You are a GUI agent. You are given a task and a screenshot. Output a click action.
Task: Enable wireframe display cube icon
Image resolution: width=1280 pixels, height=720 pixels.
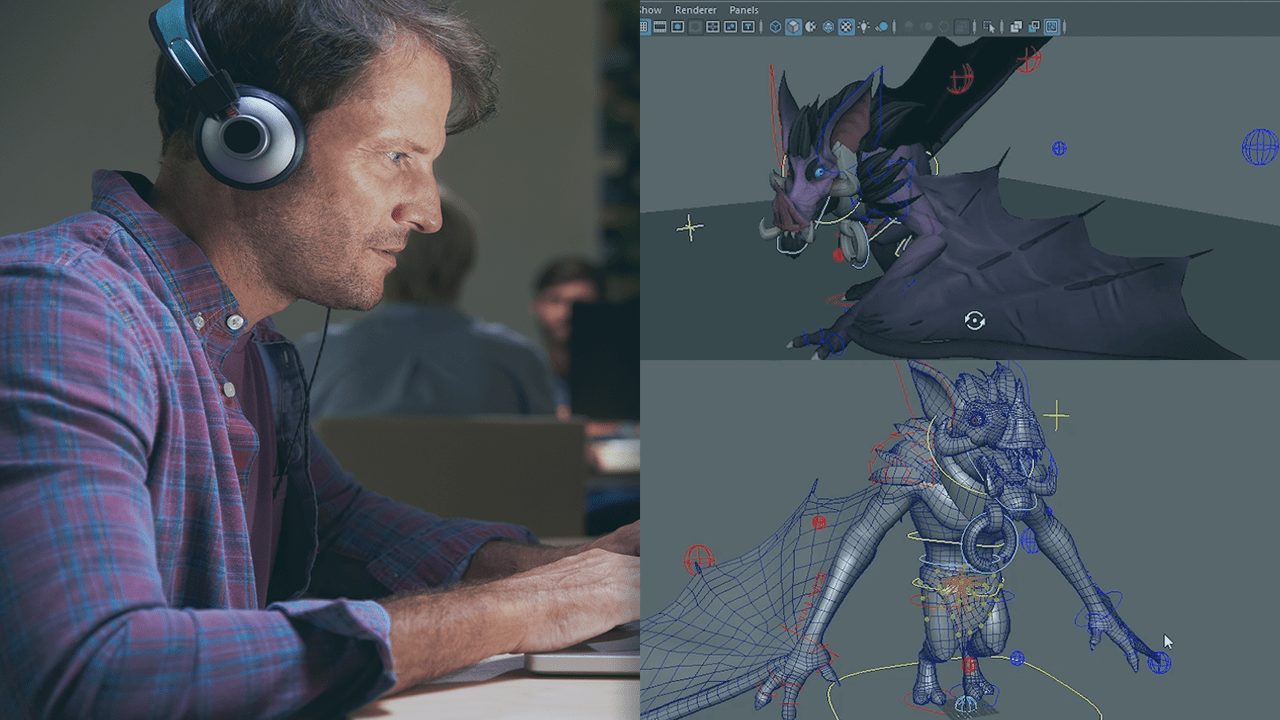(x=775, y=27)
